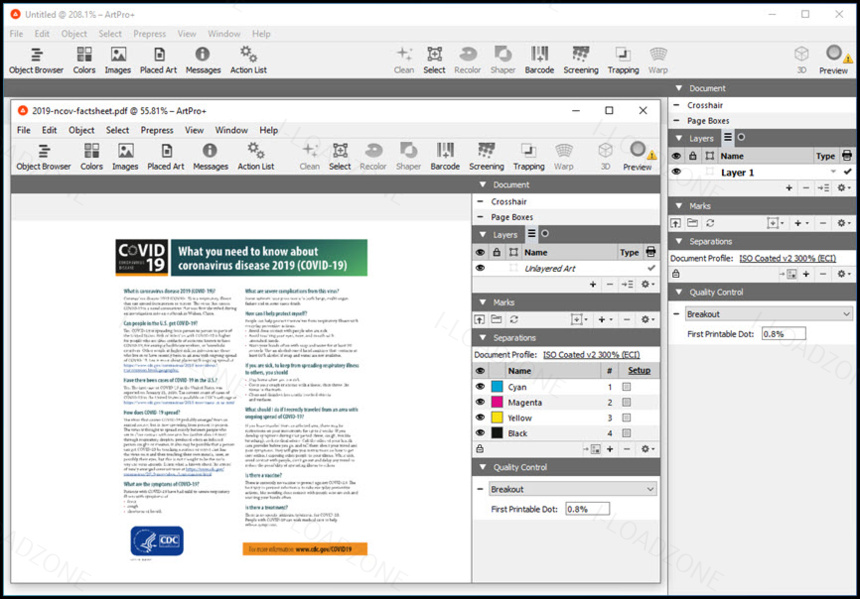
Task: Click First Printable Dot field in the factsheet window
Action: 587,509
